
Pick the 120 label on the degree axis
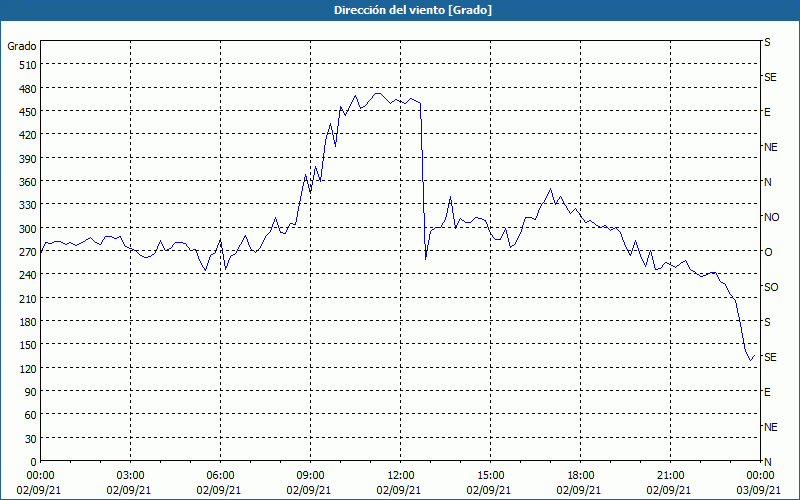click(28, 368)
